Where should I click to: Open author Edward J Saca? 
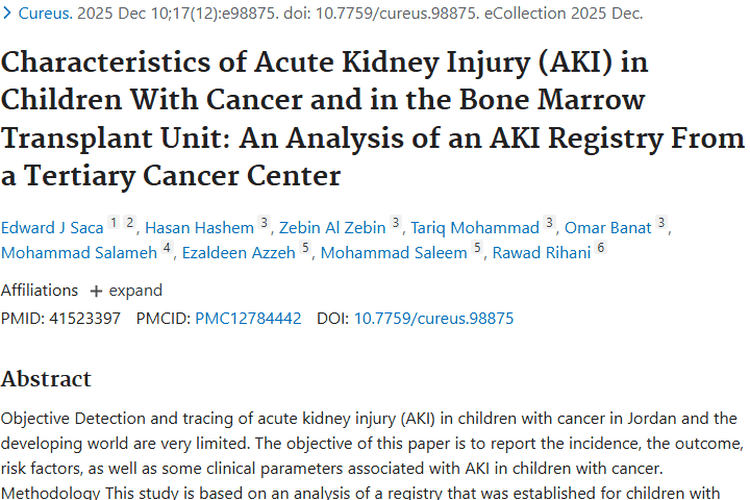pyautogui.click(x=52, y=227)
